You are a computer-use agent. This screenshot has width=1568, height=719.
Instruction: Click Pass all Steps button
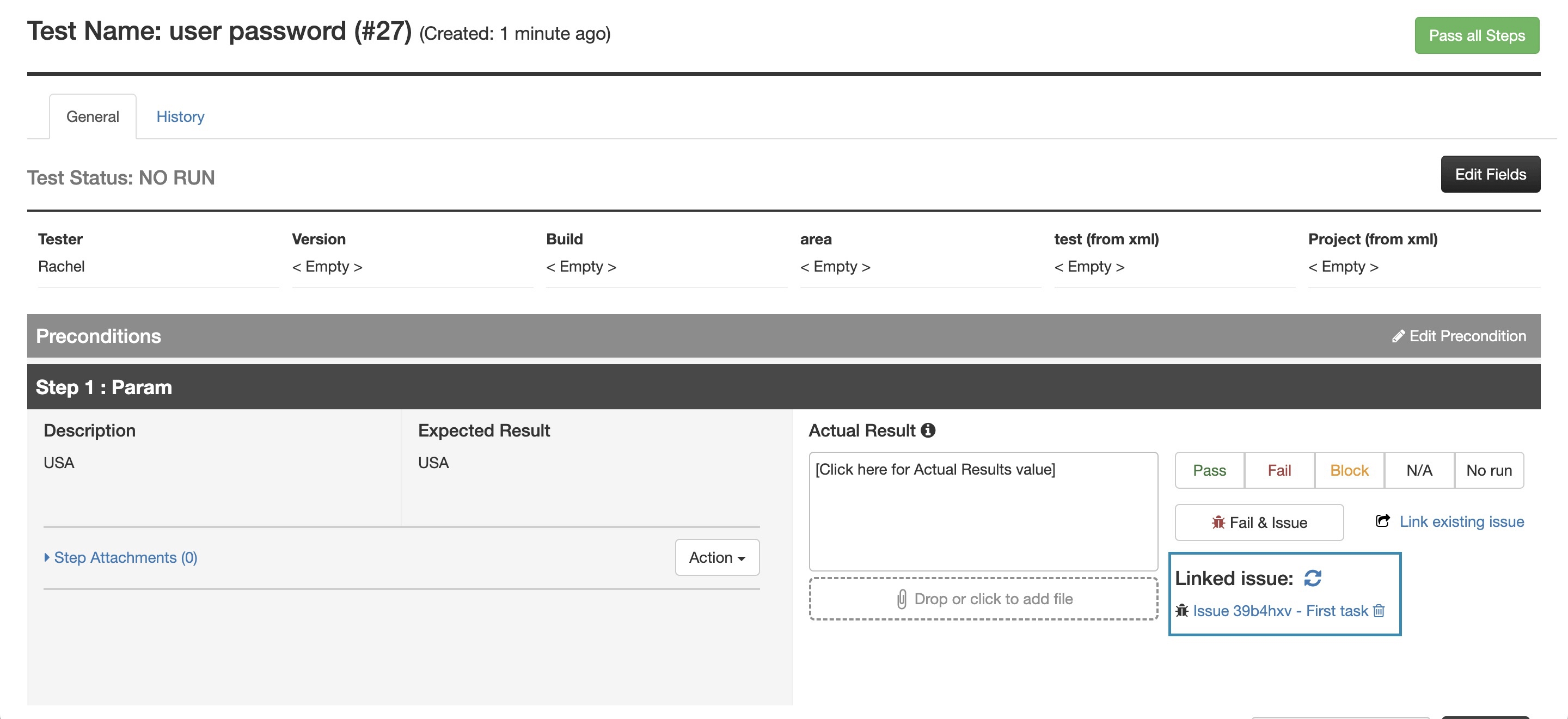[x=1477, y=35]
